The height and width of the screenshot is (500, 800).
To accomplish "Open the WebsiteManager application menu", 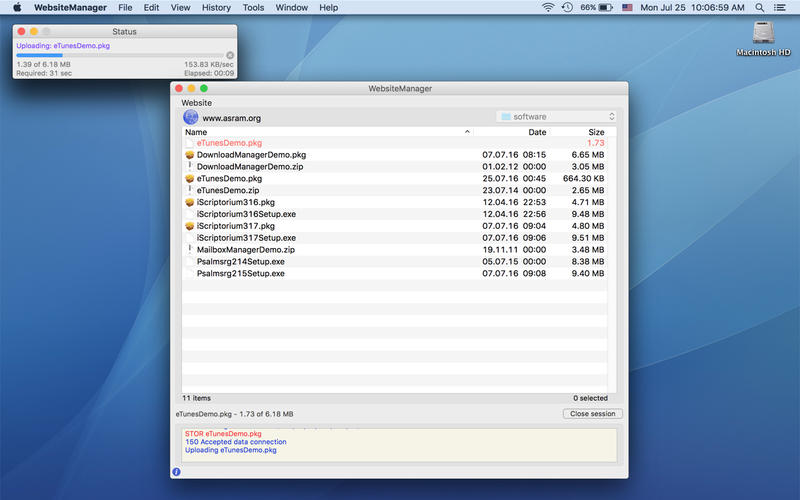I will [x=70, y=8].
